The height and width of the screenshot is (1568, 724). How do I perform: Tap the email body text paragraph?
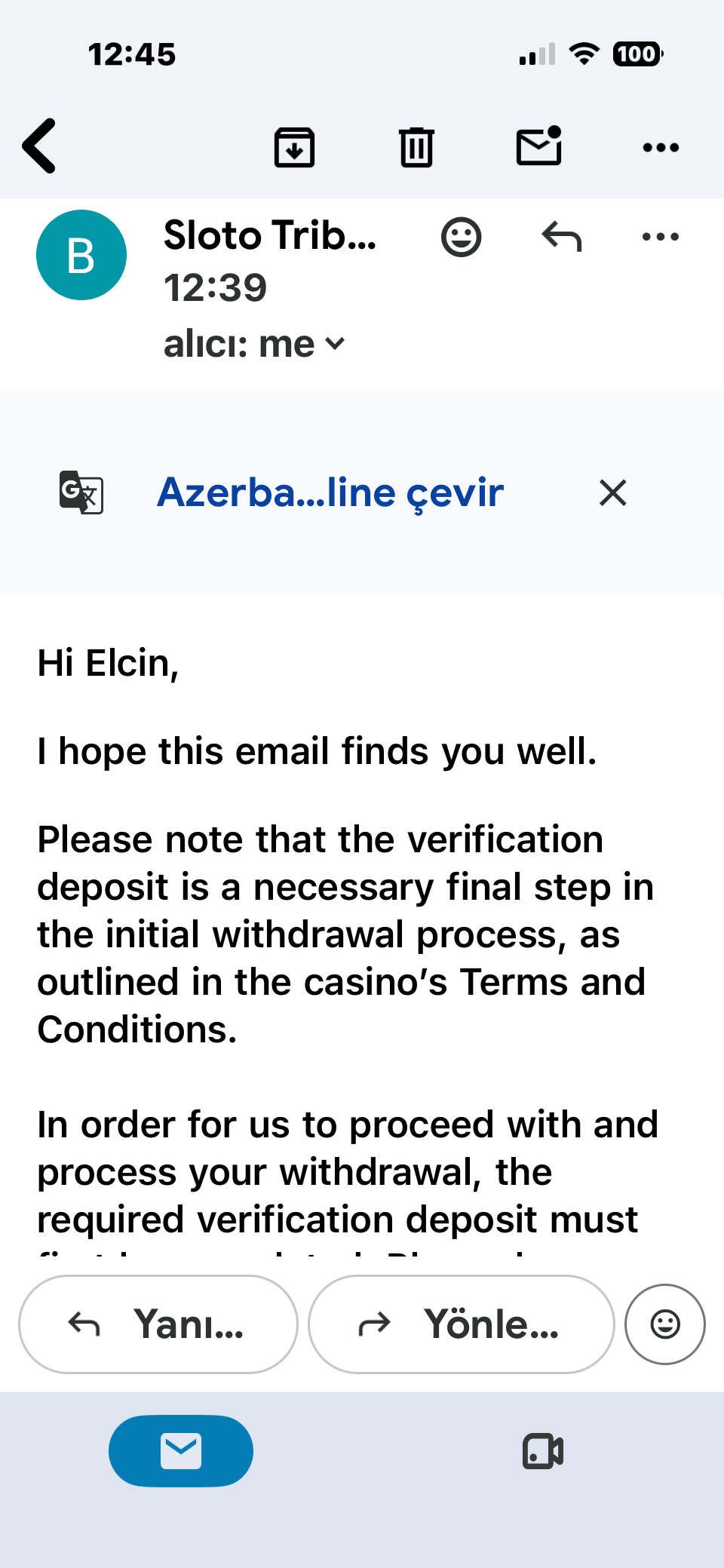pos(345,934)
